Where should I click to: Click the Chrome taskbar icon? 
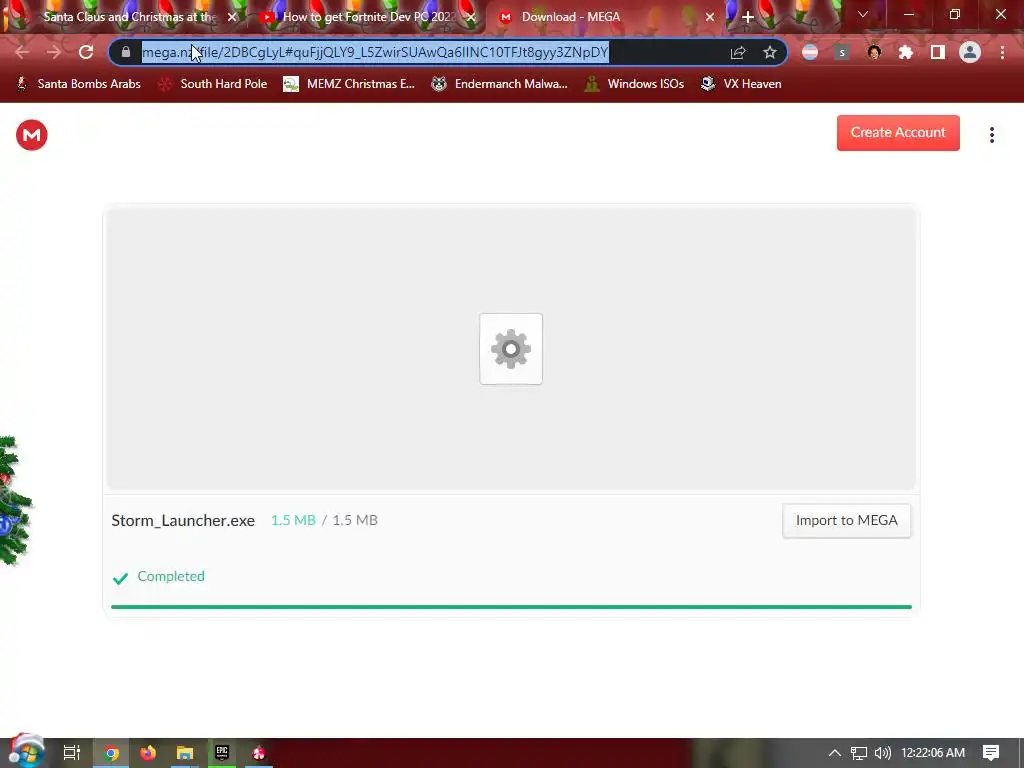(x=111, y=753)
